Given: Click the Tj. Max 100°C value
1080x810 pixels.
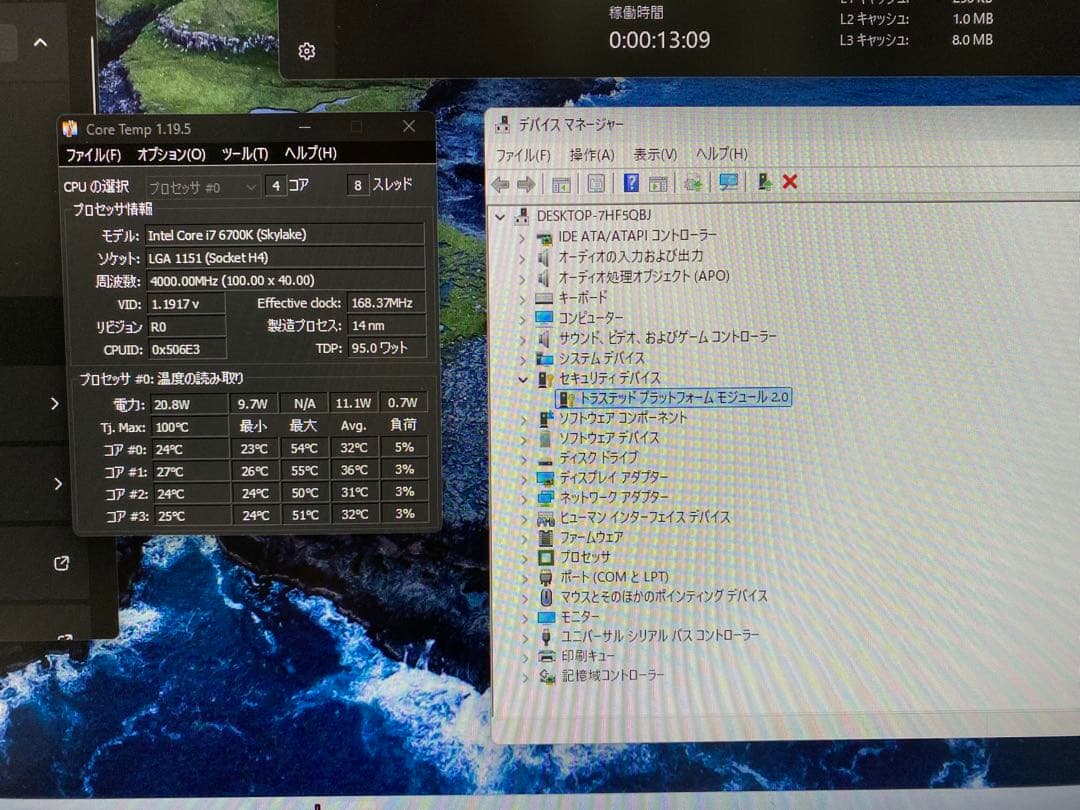Looking at the screenshot, I should pyautogui.click(x=190, y=428).
